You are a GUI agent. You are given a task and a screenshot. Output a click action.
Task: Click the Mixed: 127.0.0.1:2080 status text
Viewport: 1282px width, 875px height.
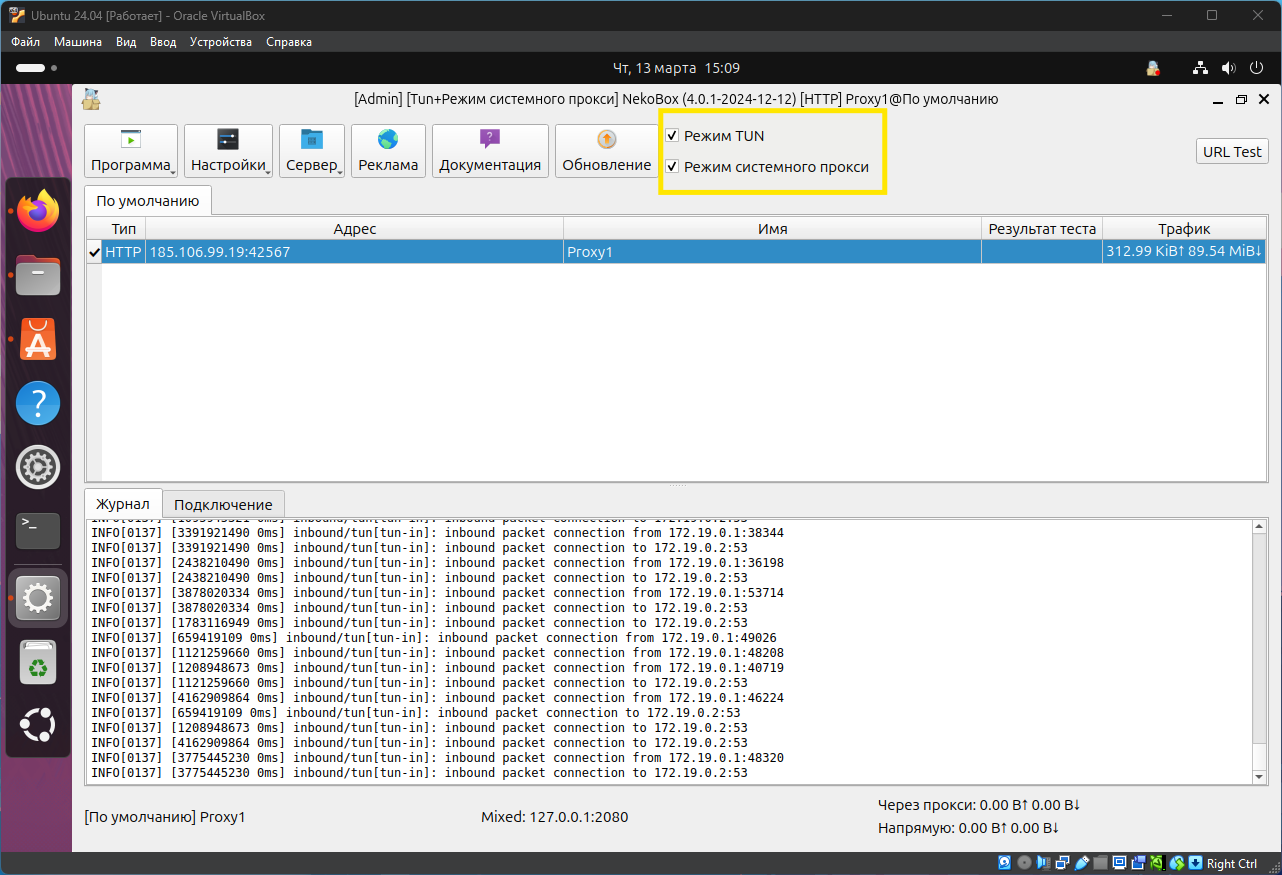point(555,817)
